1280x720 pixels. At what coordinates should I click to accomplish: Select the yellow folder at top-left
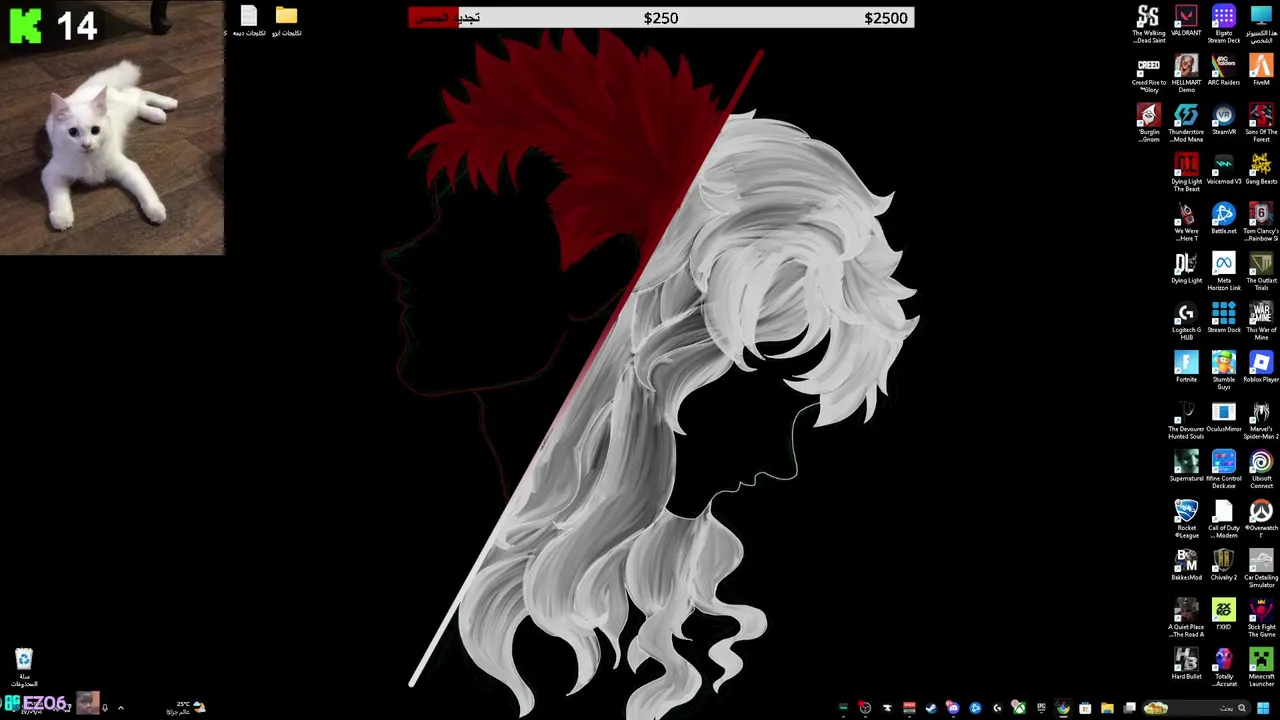286,21
